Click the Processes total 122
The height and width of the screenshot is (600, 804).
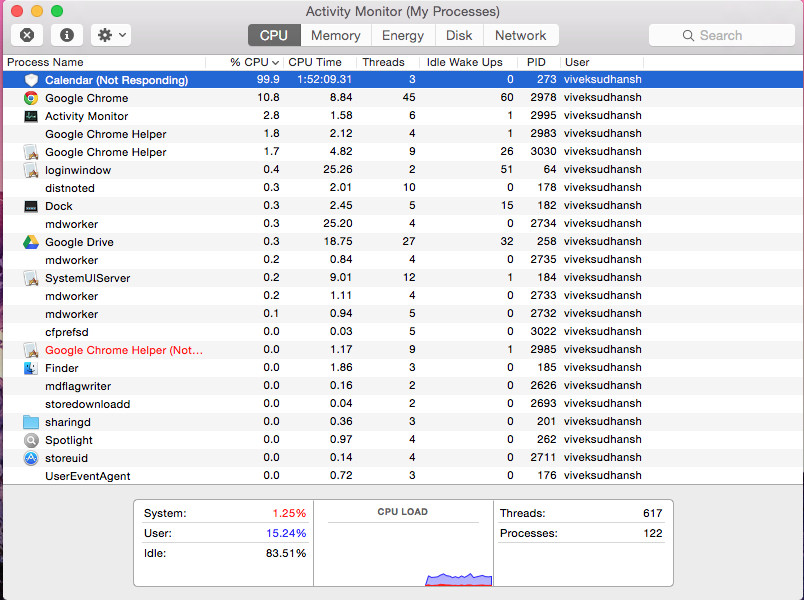[x=653, y=533]
